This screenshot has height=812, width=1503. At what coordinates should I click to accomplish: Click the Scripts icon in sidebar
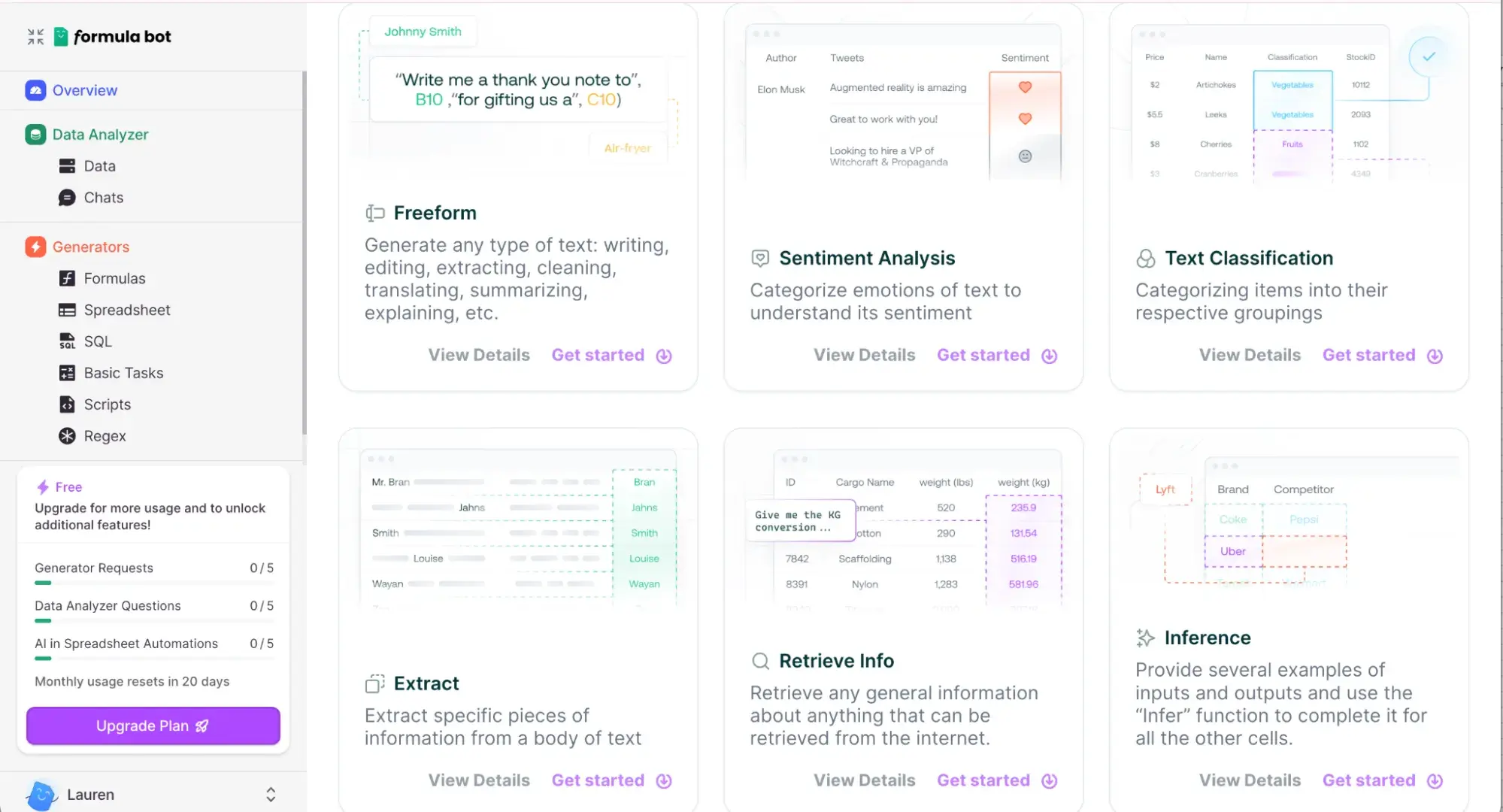click(x=67, y=404)
